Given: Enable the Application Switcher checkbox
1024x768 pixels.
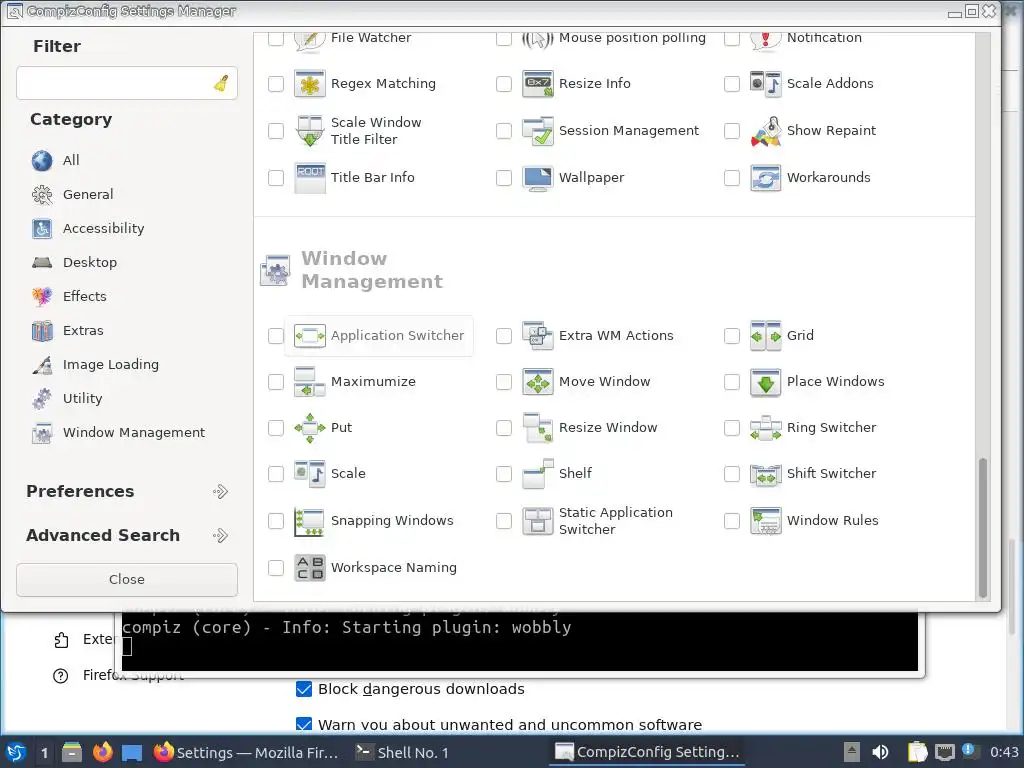Looking at the screenshot, I should tap(276, 336).
